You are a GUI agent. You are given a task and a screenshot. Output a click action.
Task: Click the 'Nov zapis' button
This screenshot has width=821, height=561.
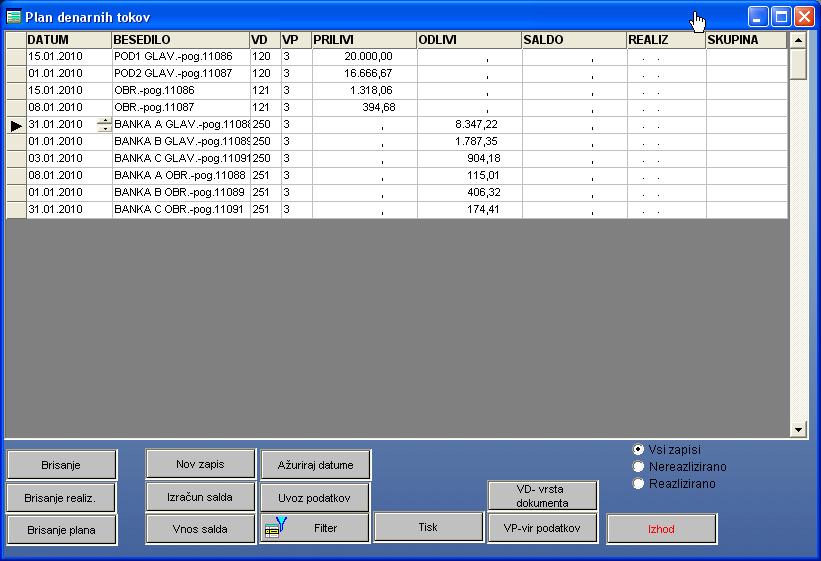(x=200, y=464)
